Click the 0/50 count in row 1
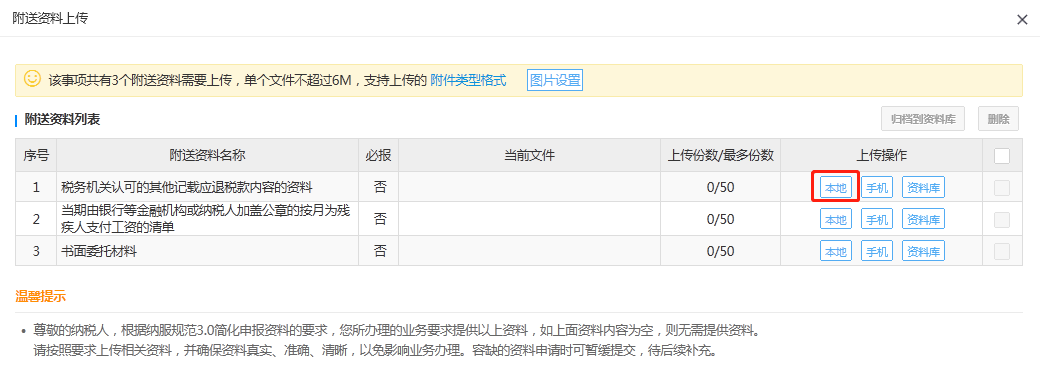The image size is (1040, 370). [720, 188]
